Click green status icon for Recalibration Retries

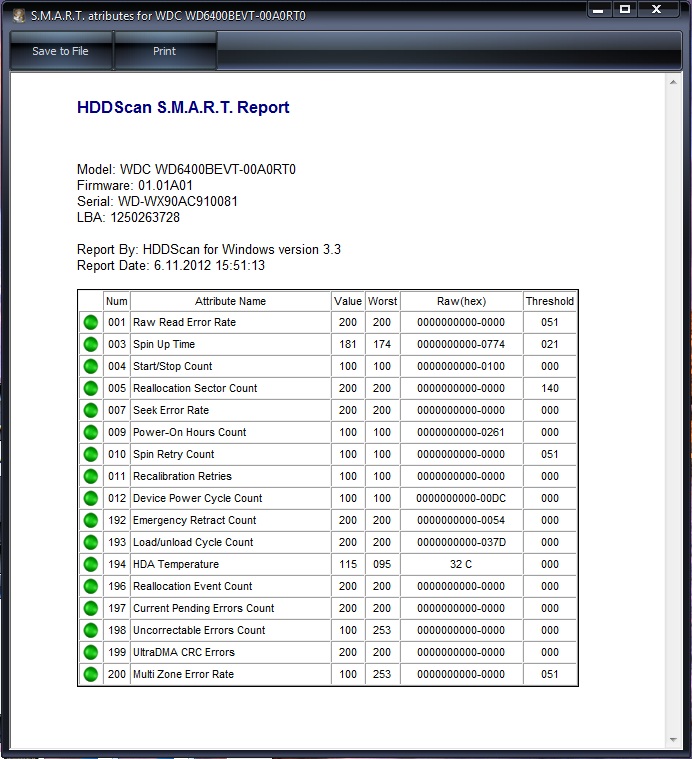pos(90,476)
